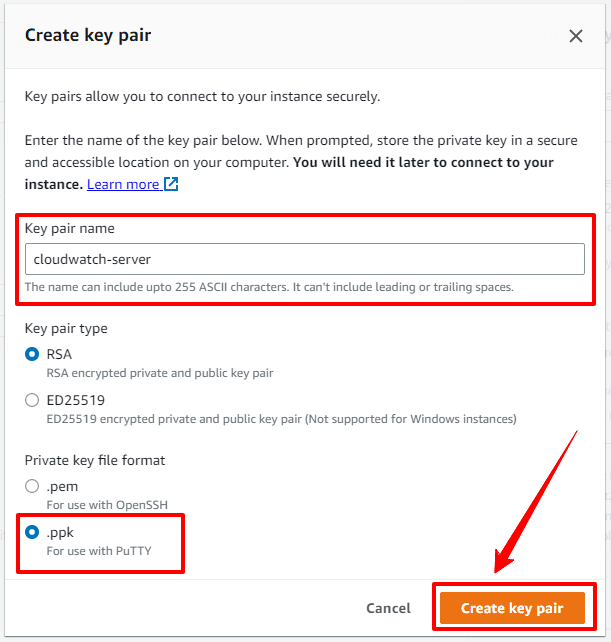Focus the Key pair name text field
611x642 pixels.
[304, 259]
